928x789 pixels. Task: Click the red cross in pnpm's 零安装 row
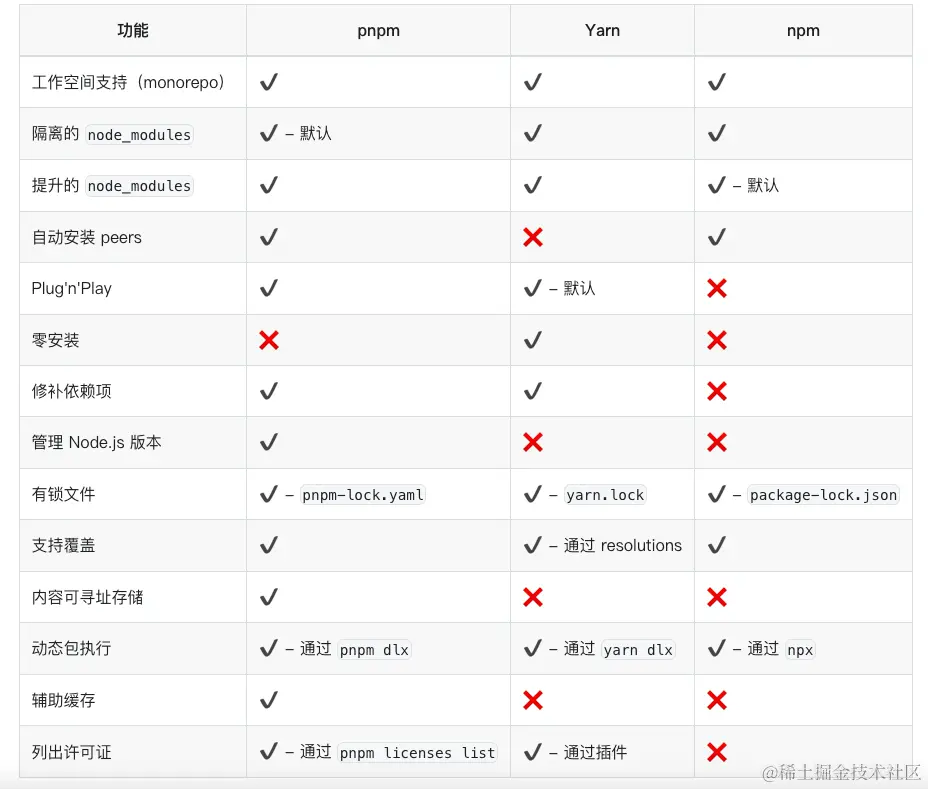tap(268, 340)
